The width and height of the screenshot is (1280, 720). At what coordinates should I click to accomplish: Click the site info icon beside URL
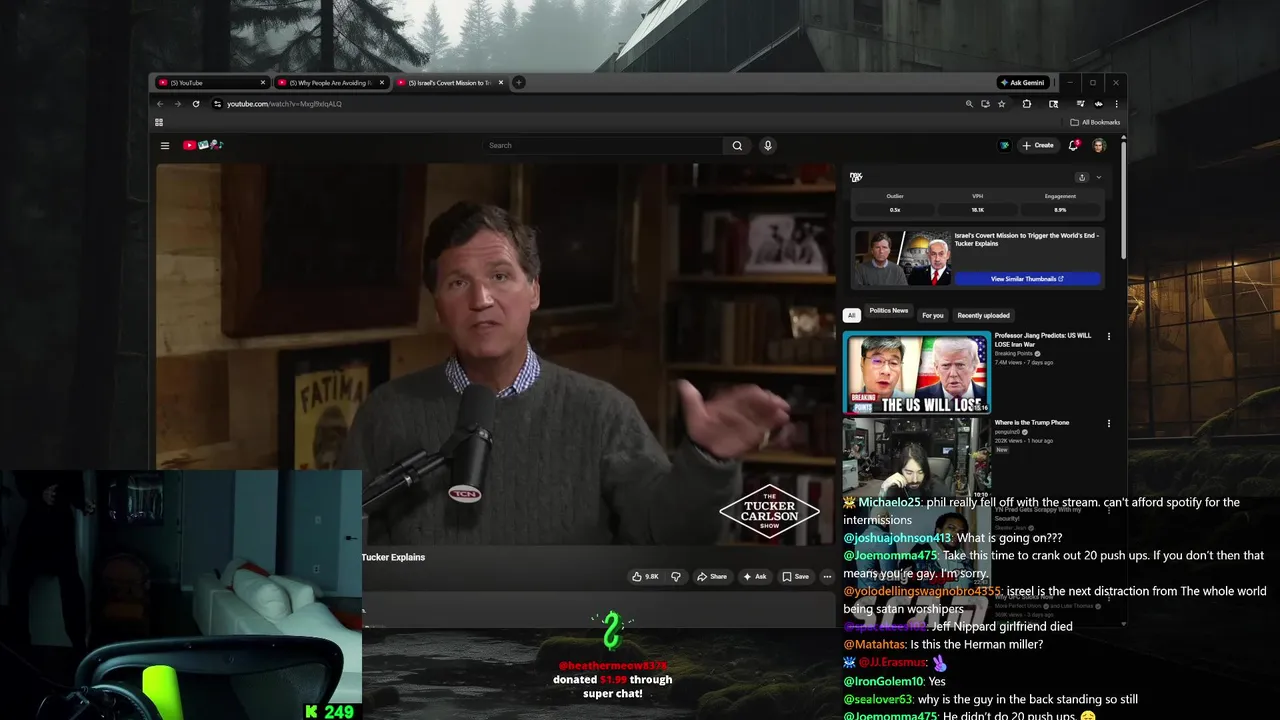[x=217, y=104]
